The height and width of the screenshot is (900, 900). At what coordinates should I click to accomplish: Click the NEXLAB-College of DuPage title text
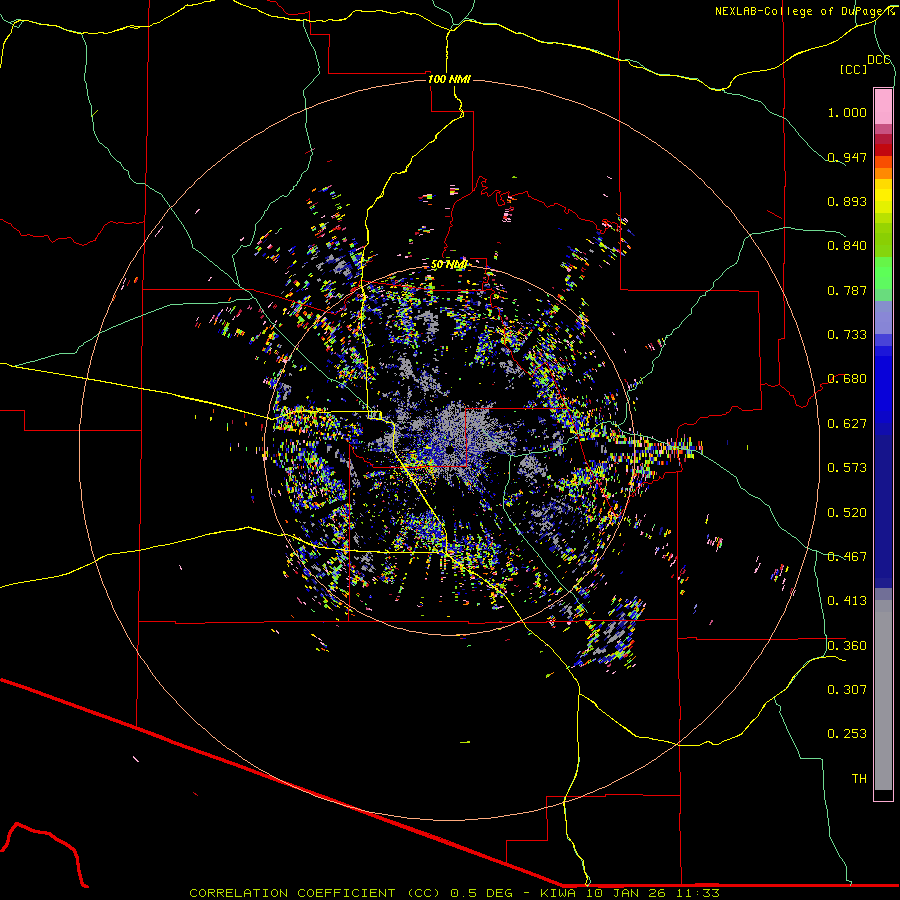pos(804,11)
